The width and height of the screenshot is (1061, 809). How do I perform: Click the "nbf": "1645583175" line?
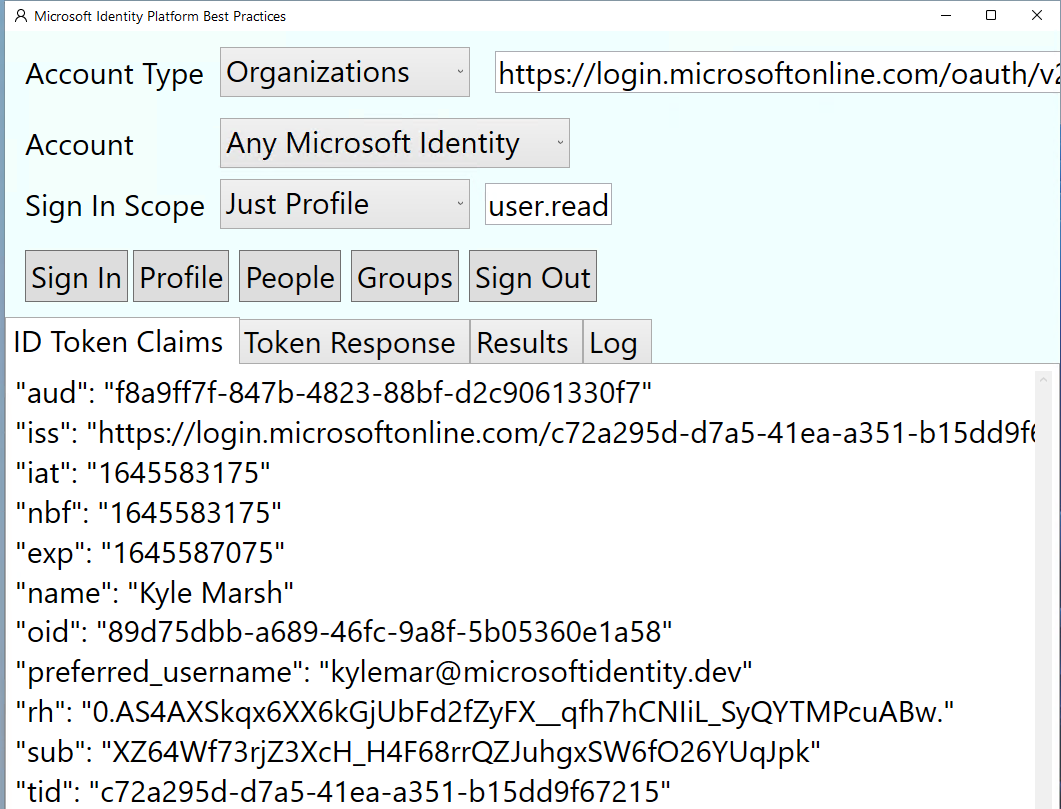[148, 512]
